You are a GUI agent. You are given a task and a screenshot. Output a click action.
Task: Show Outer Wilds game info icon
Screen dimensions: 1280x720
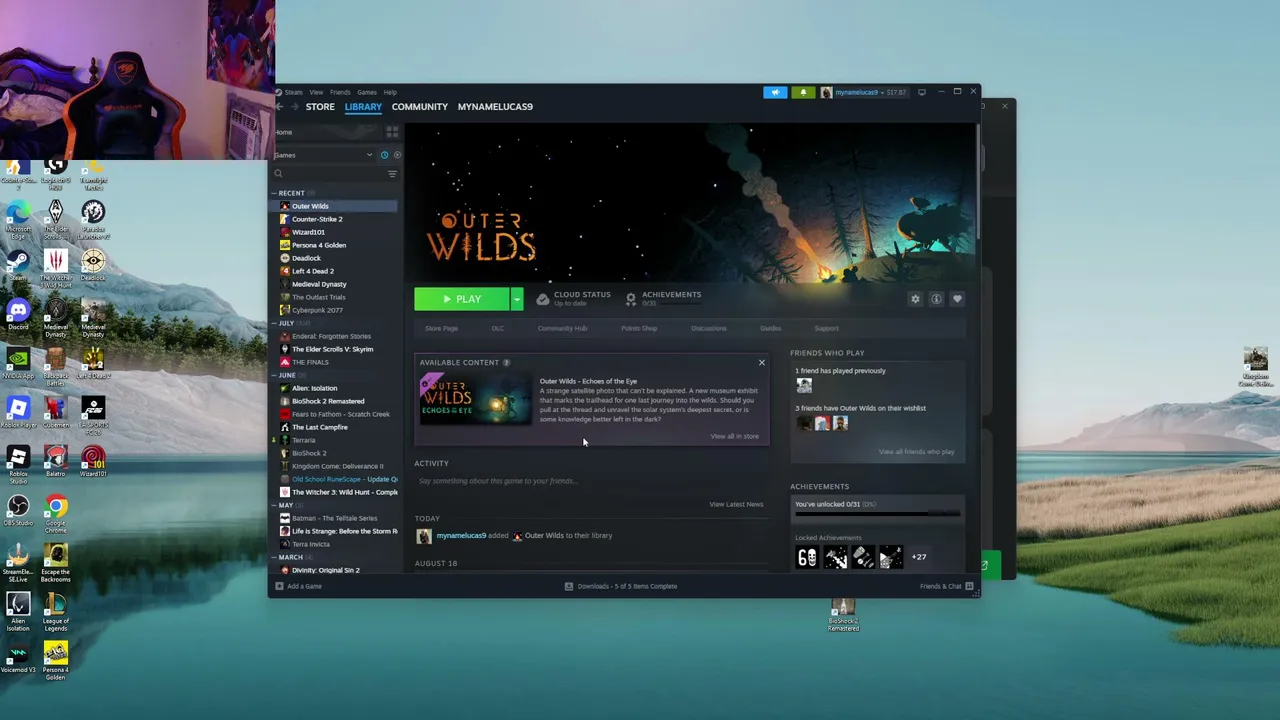pos(936,299)
